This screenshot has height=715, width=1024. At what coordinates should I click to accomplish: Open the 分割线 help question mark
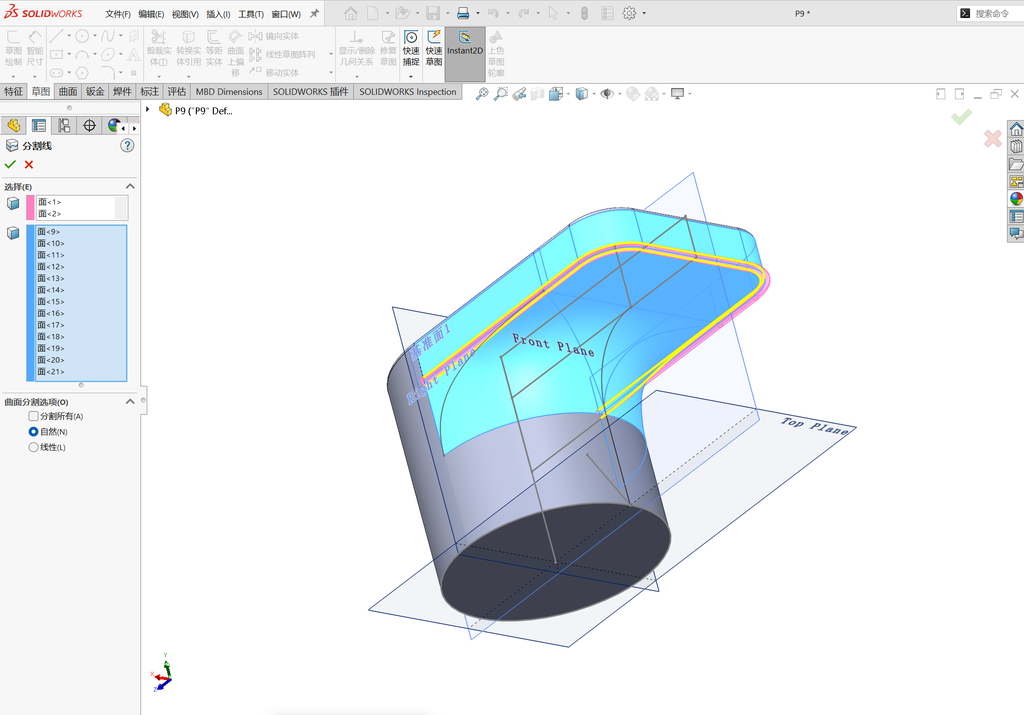[x=127, y=146]
